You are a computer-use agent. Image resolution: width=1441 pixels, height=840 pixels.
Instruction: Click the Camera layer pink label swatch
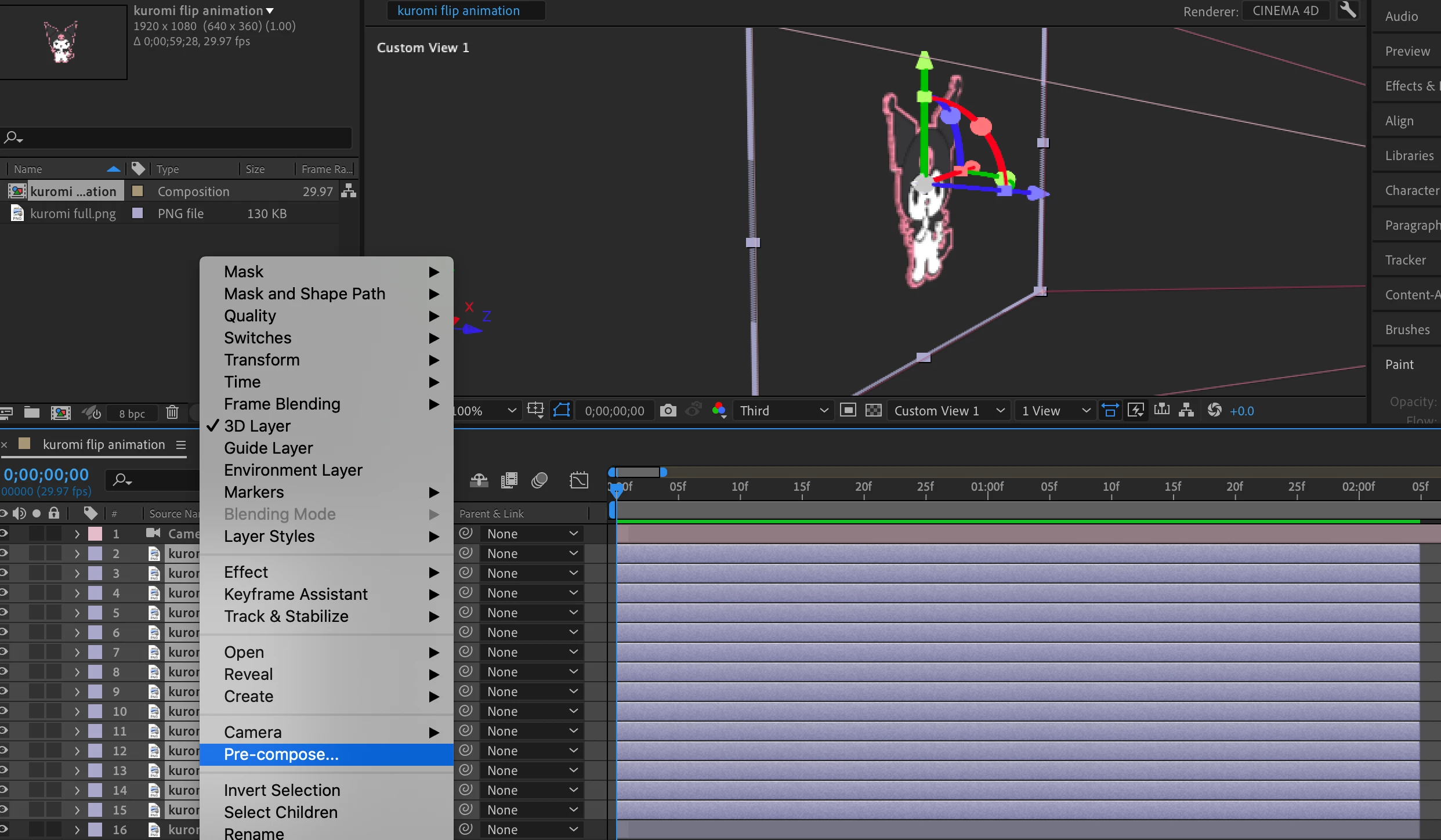click(95, 534)
